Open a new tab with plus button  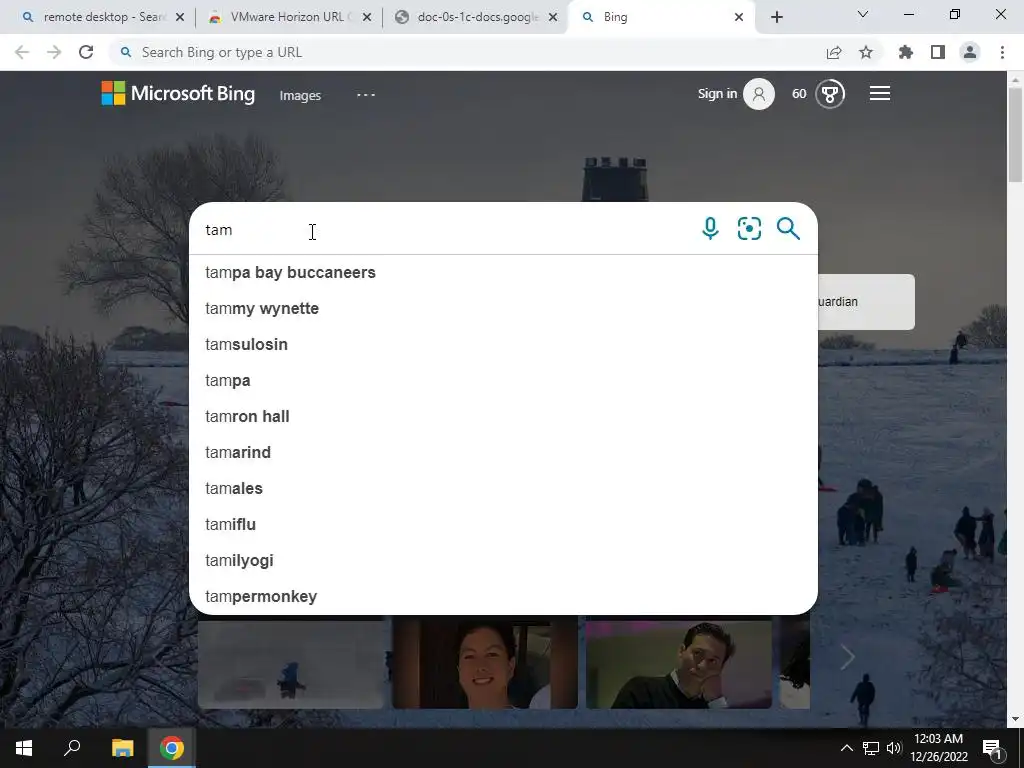[776, 17]
